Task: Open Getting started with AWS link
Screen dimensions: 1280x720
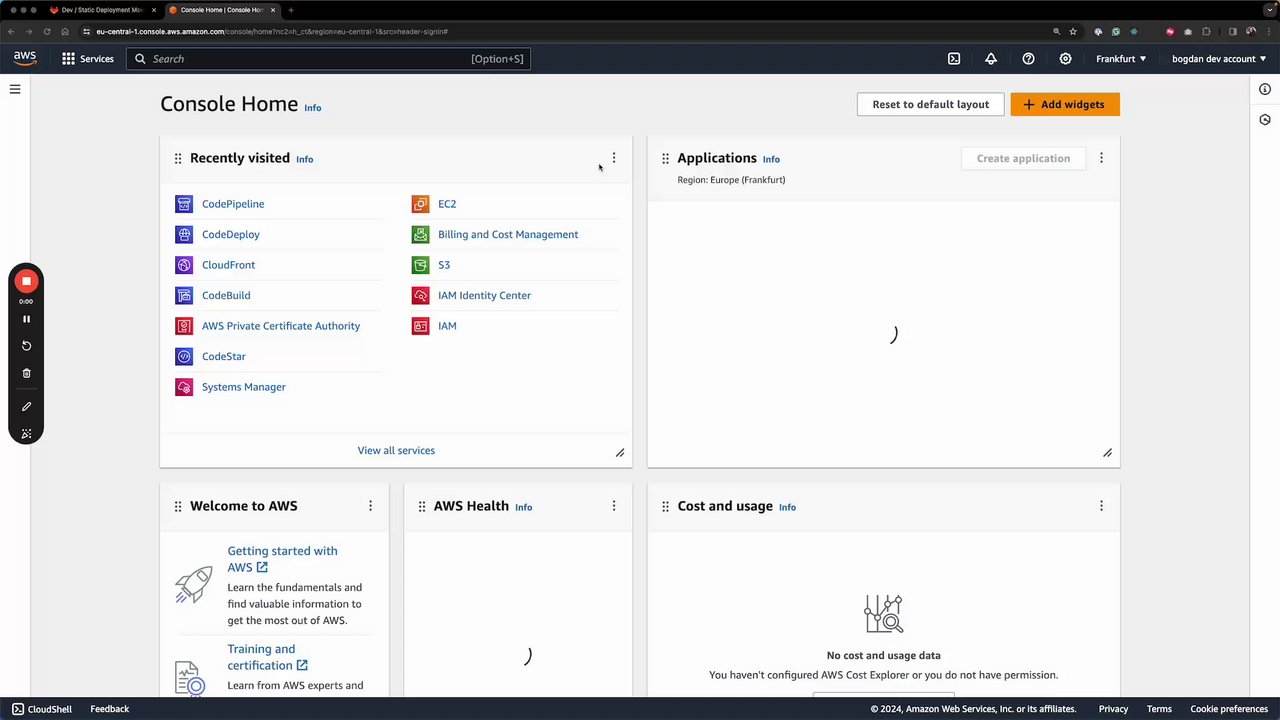Action: (x=282, y=559)
